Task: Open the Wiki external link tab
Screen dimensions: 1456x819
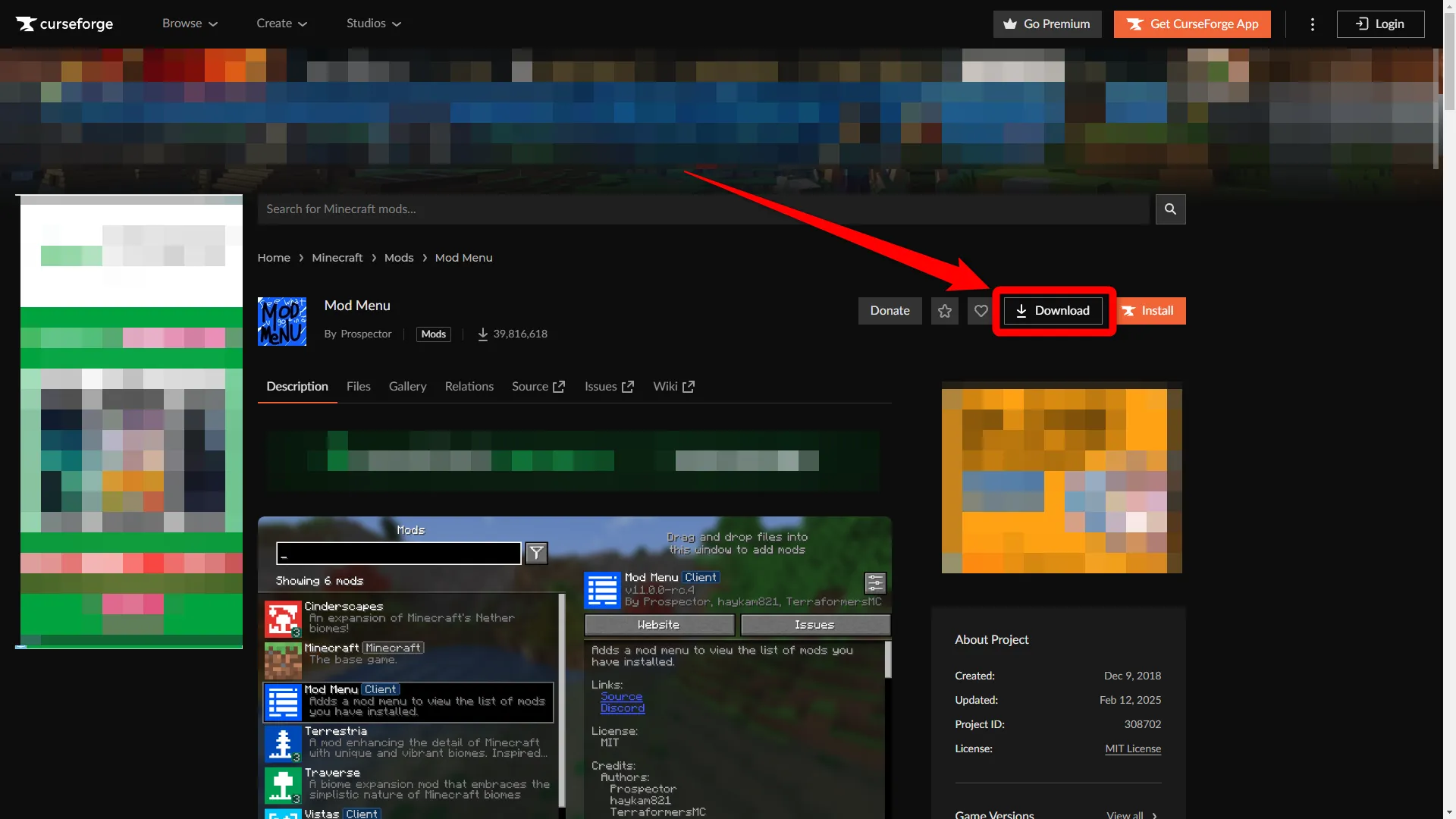Action: (x=673, y=387)
